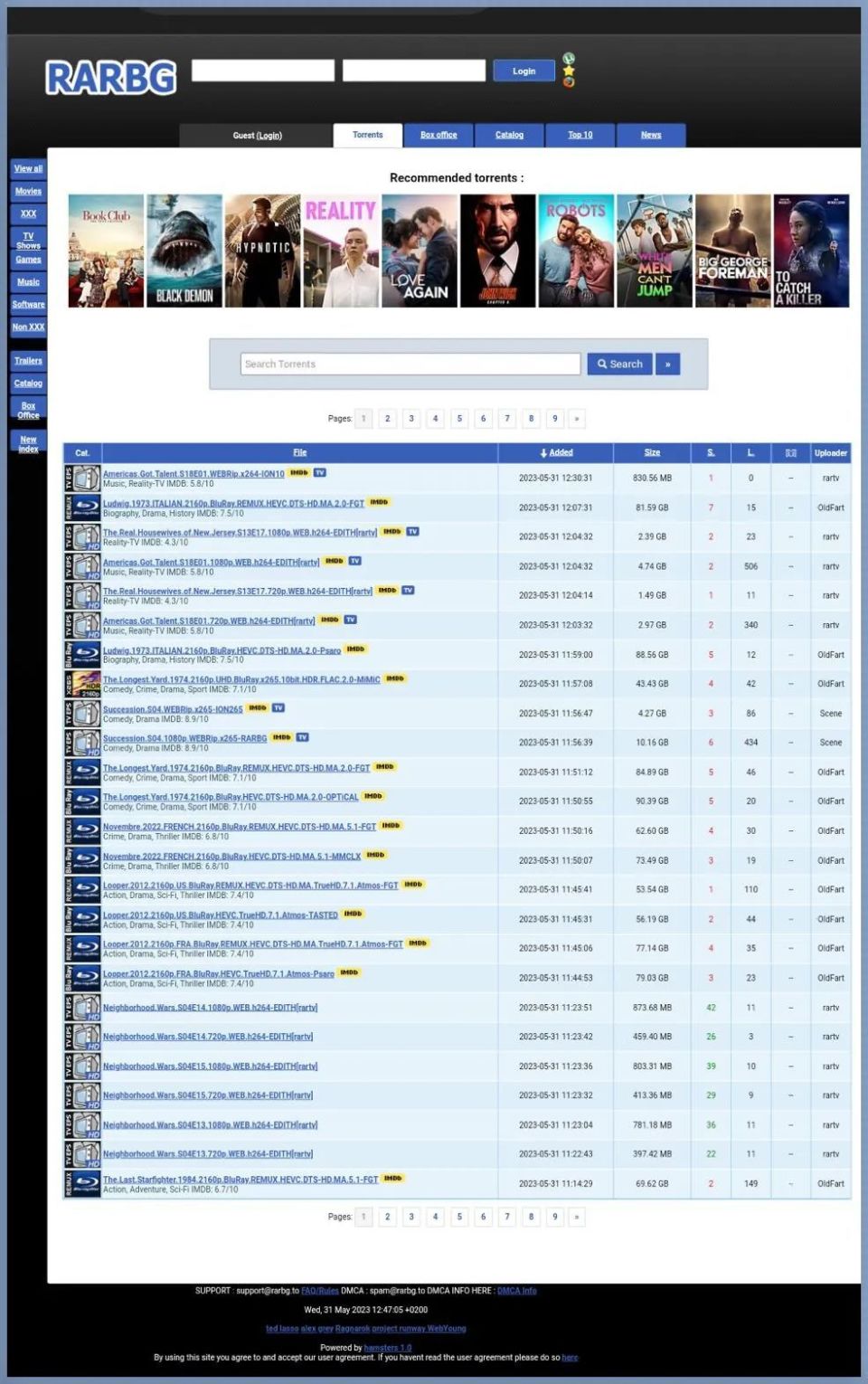This screenshot has width=868, height=1384.
Task: Click TV EPS category icon for Americas.Got.Talent WEBRip-ION10
Action: [82, 479]
